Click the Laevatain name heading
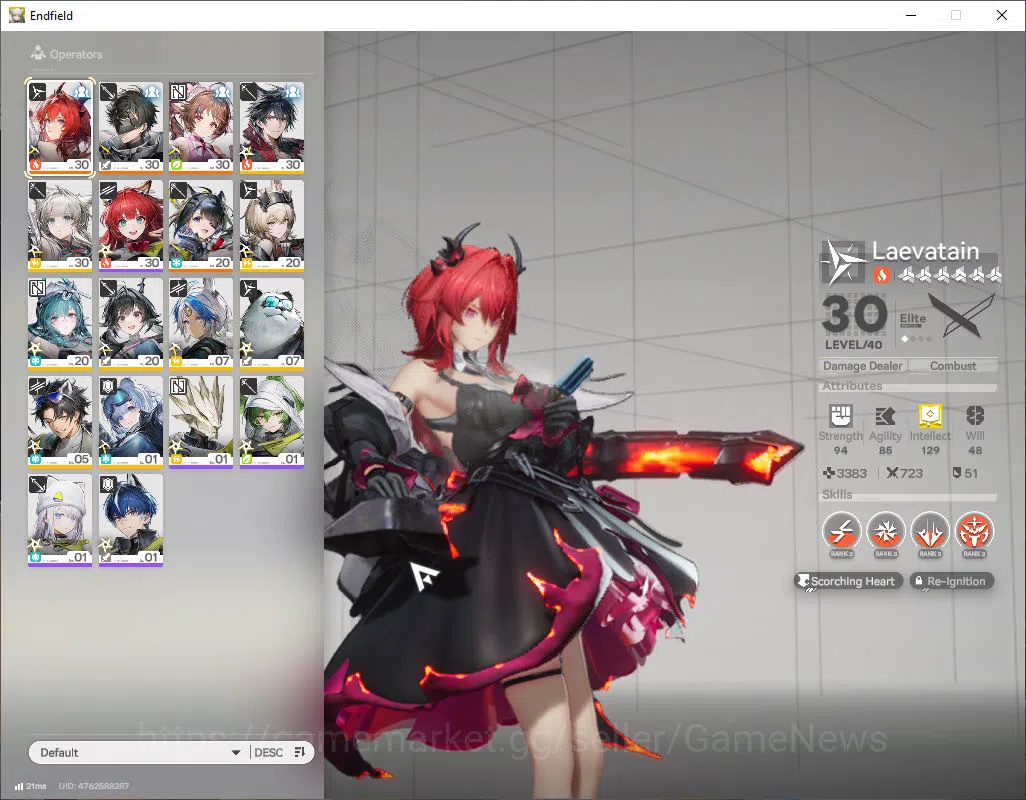1026x800 pixels. [x=925, y=251]
